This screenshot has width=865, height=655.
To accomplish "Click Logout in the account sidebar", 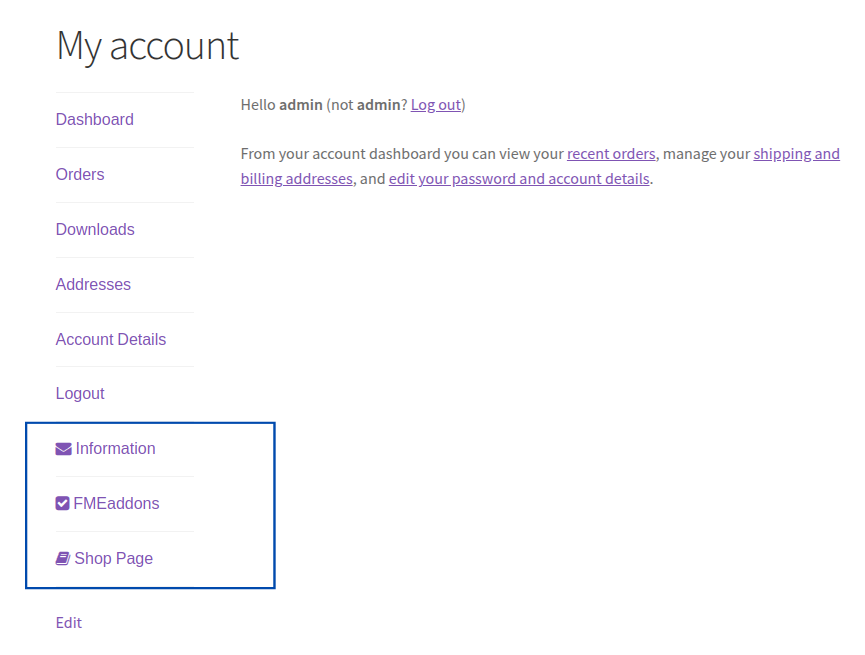I will [80, 394].
